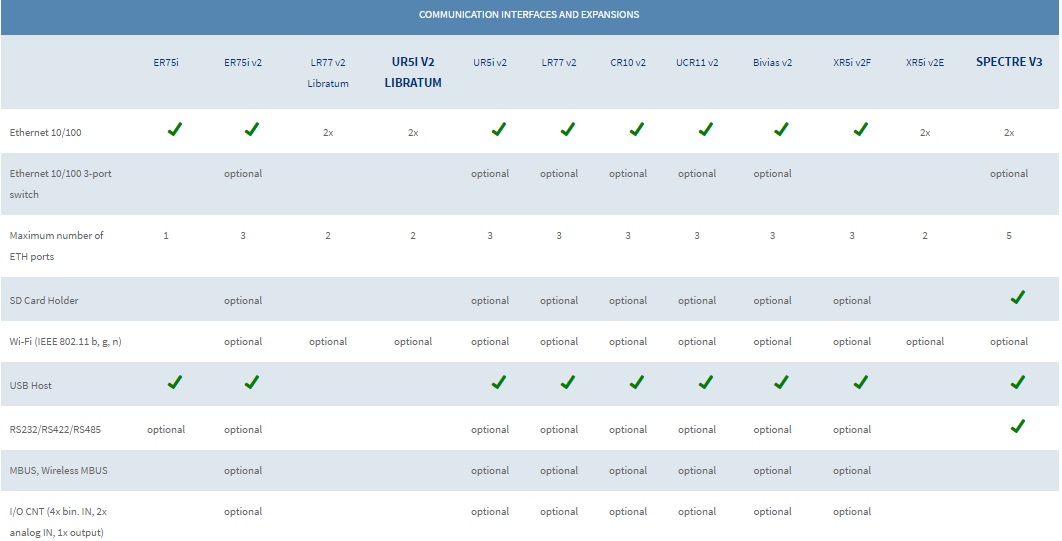Click the 'SD Card Holder' row label
The width and height of the screenshot is (1062, 541).
click(x=44, y=301)
